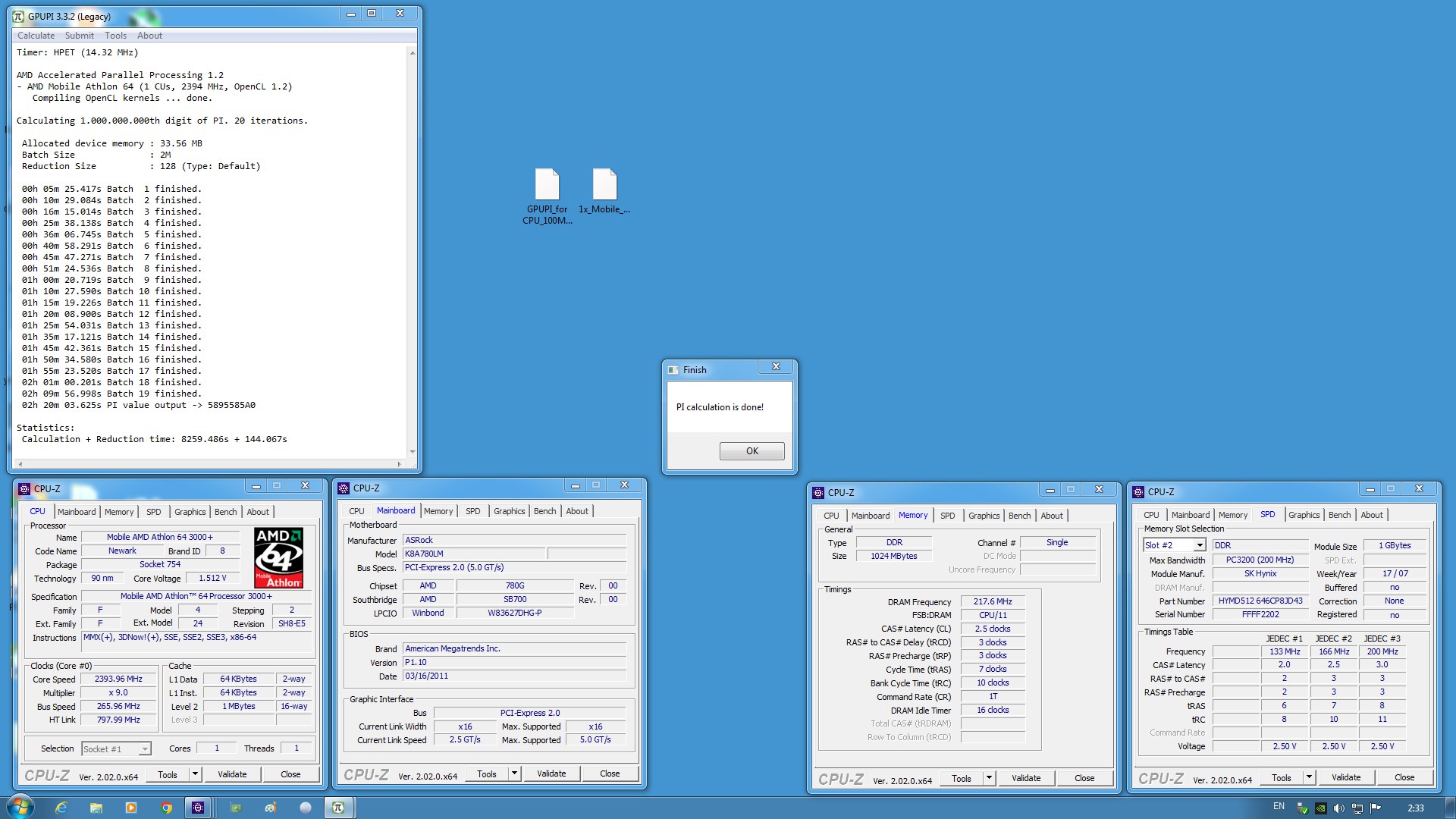Open the 1x_Mobile desktop file

[x=604, y=191]
